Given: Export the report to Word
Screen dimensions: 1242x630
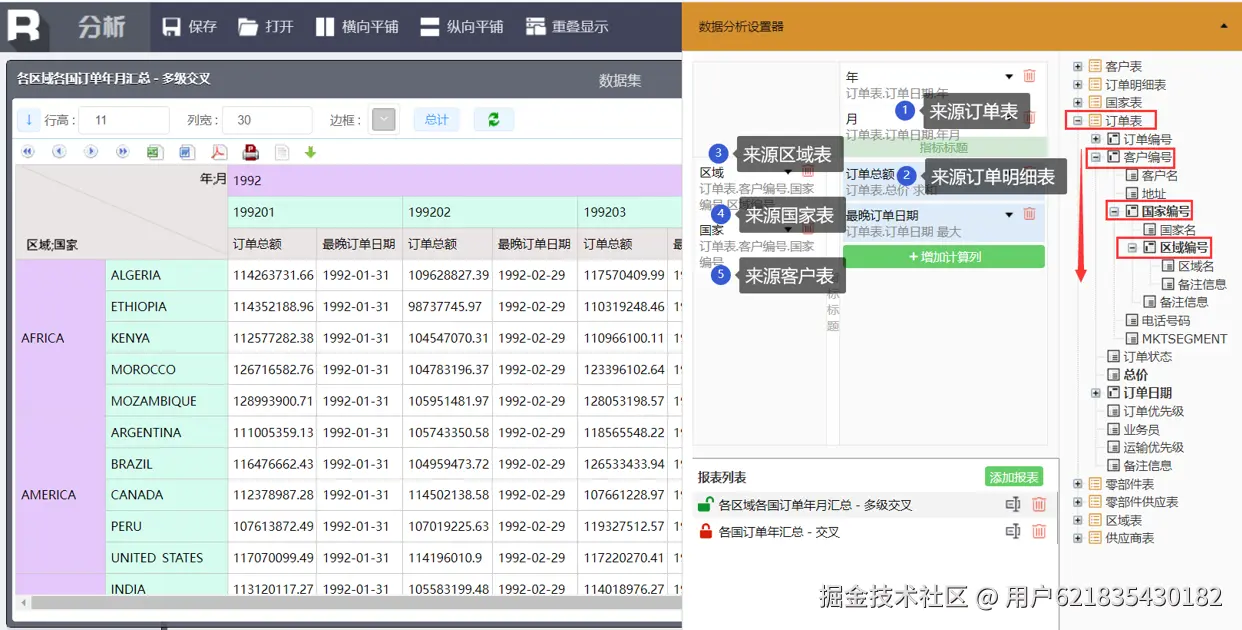Looking at the screenshot, I should (x=187, y=152).
